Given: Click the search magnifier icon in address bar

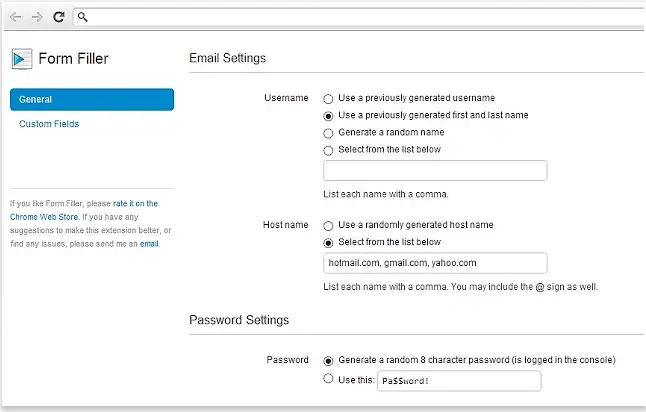Looking at the screenshot, I should coord(83,17).
